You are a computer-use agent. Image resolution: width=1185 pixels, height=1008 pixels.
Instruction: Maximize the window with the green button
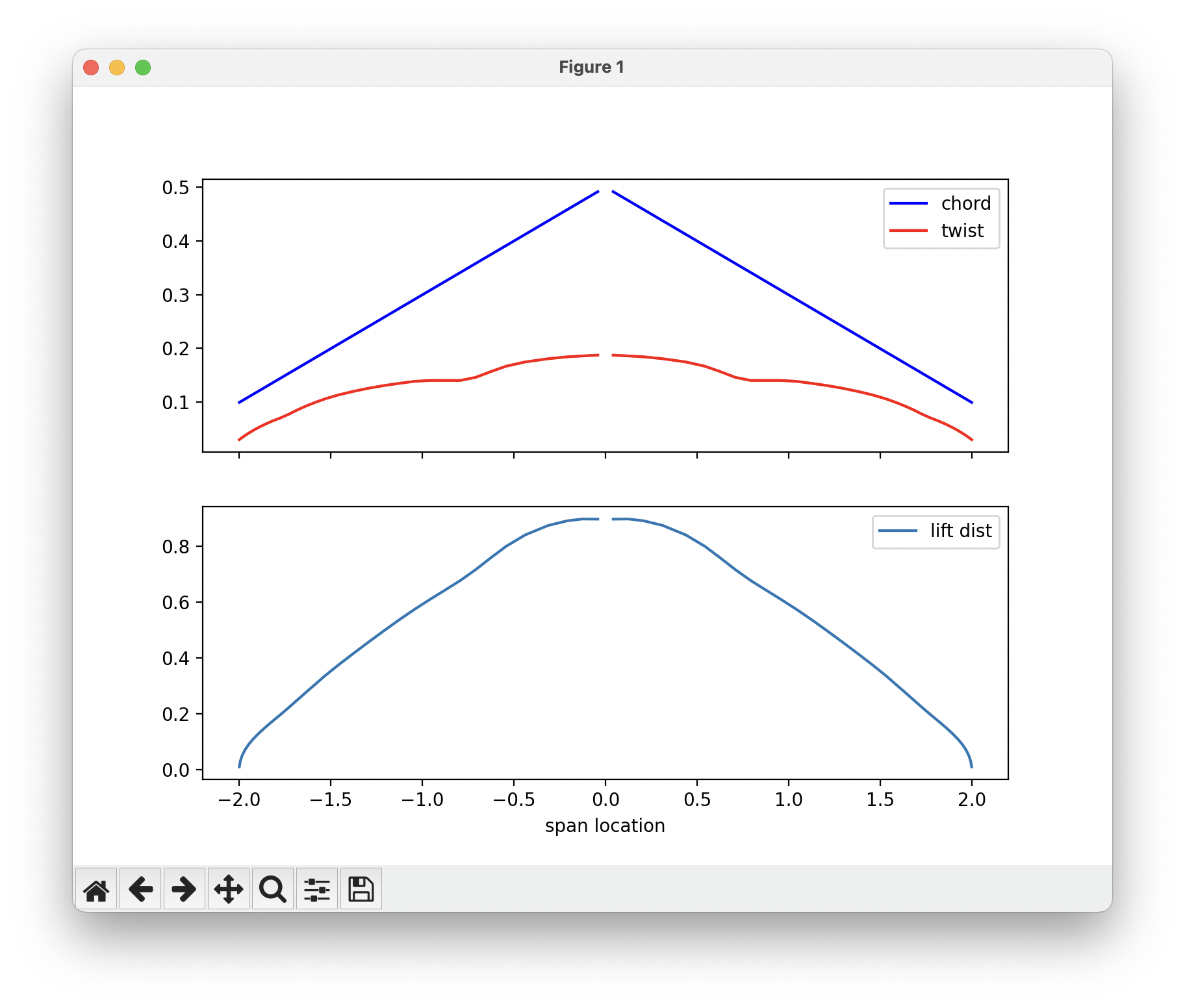point(143,68)
